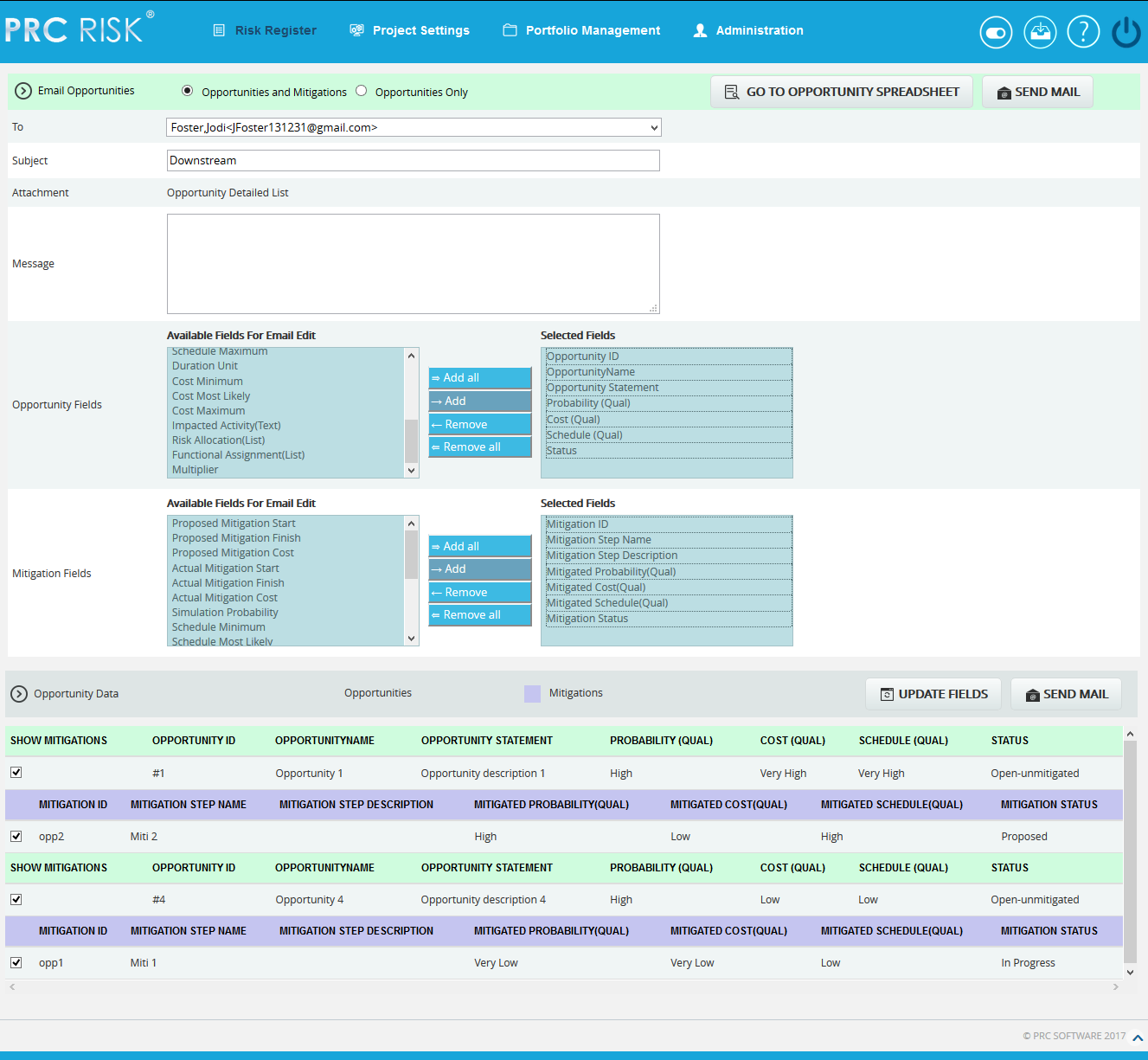Uncheck the opp1 mitigation checkbox

(x=16, y=962)
